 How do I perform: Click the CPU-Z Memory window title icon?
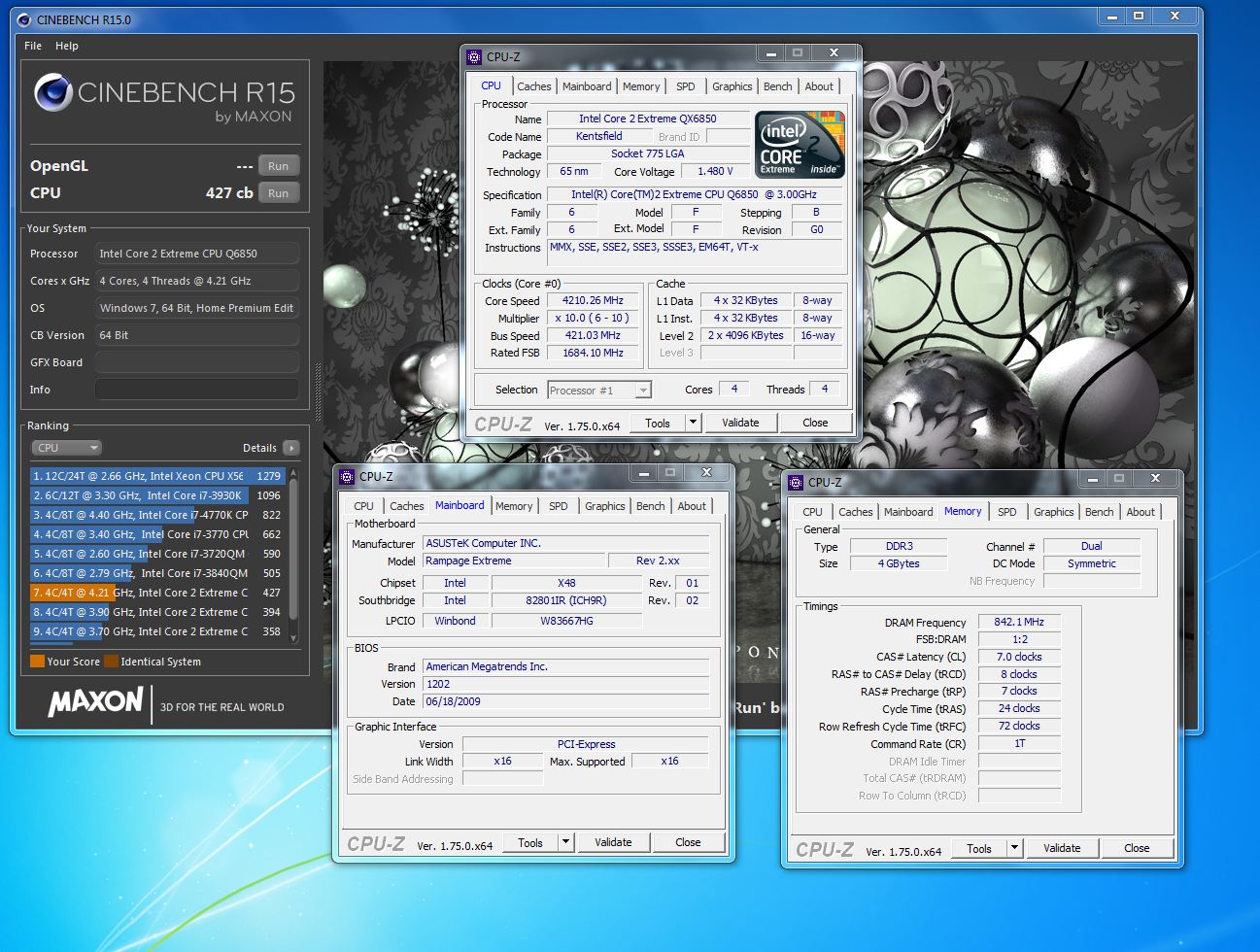coord(796,483)
